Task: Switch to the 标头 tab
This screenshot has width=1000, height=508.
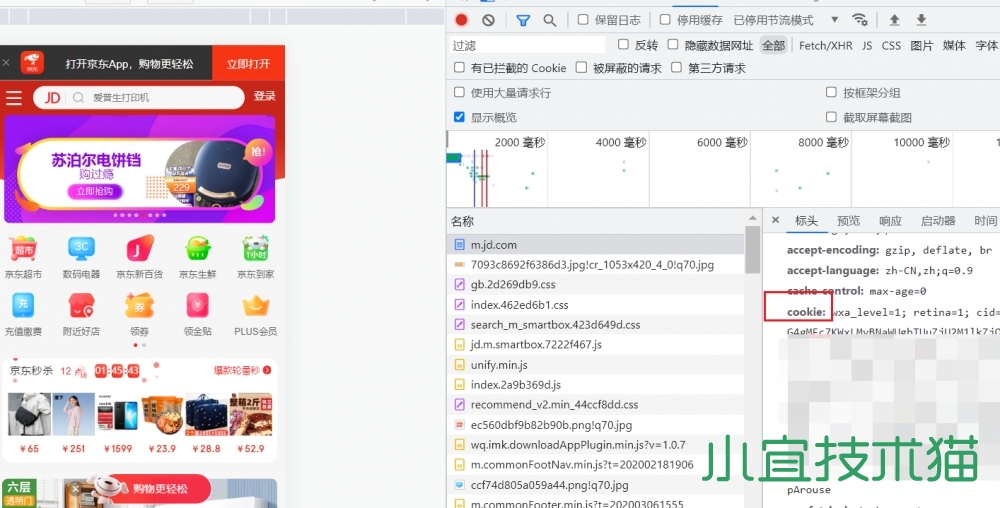Action: pos(806,221)
